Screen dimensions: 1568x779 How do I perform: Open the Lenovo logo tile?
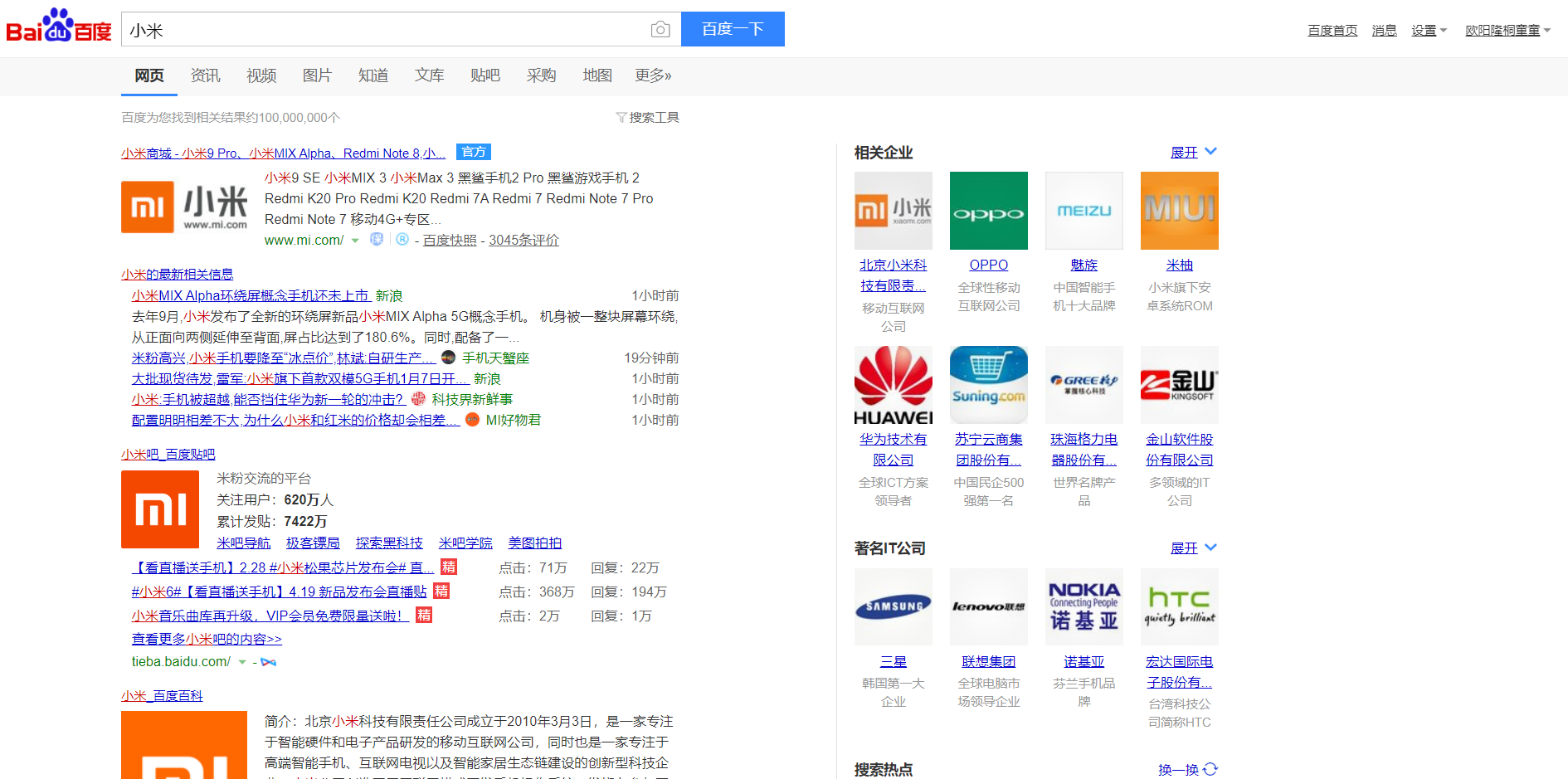[989, 606]
